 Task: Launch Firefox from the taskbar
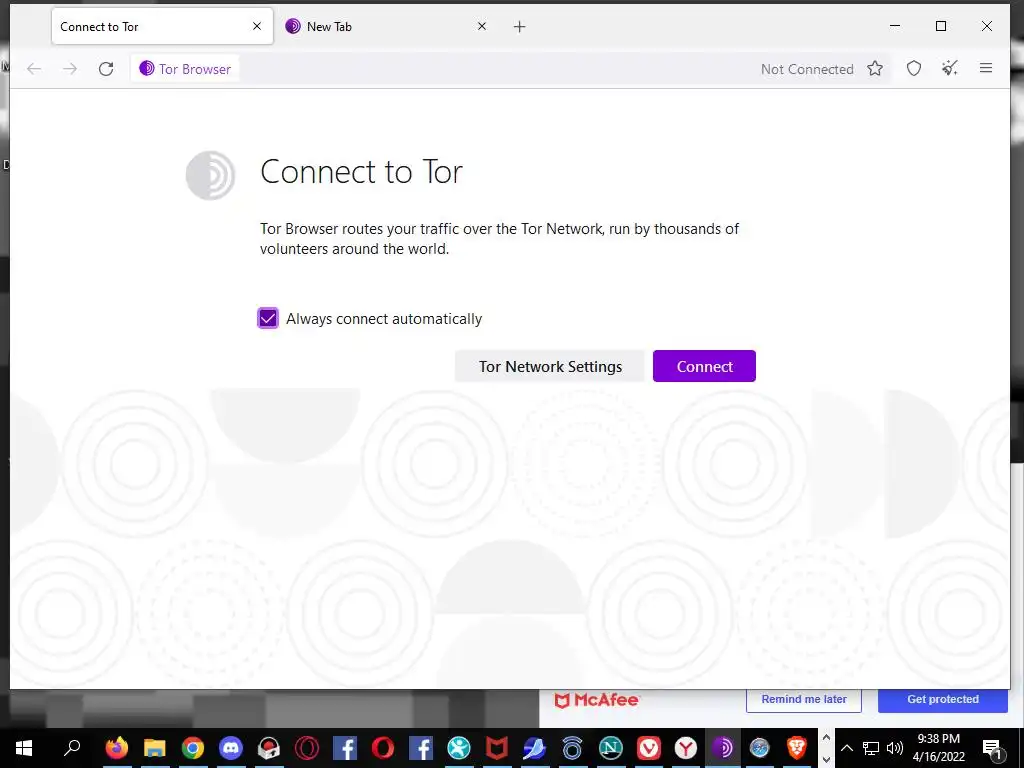[116, 748]
